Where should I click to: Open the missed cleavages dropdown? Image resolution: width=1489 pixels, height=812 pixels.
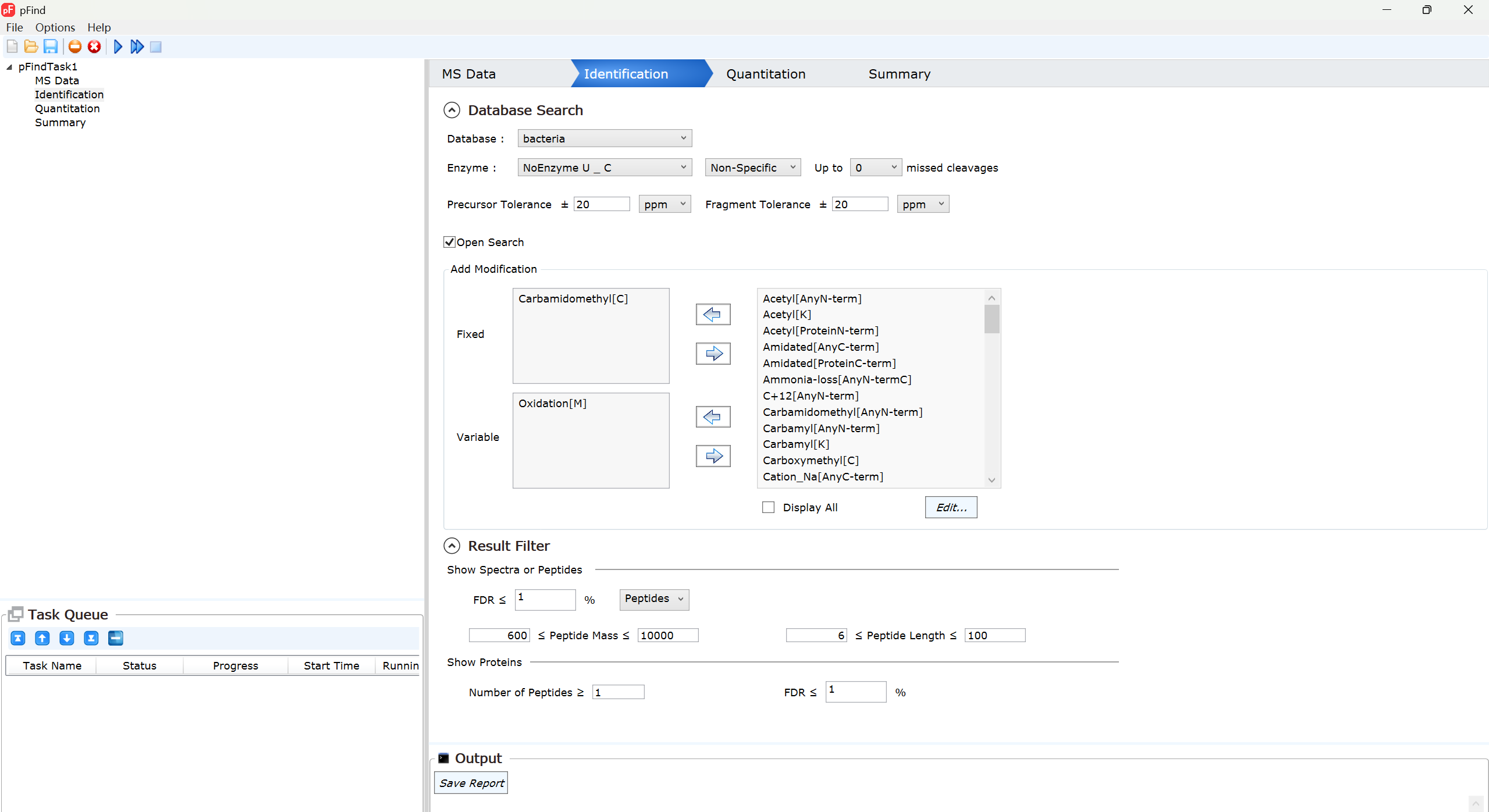click(876, 168)
